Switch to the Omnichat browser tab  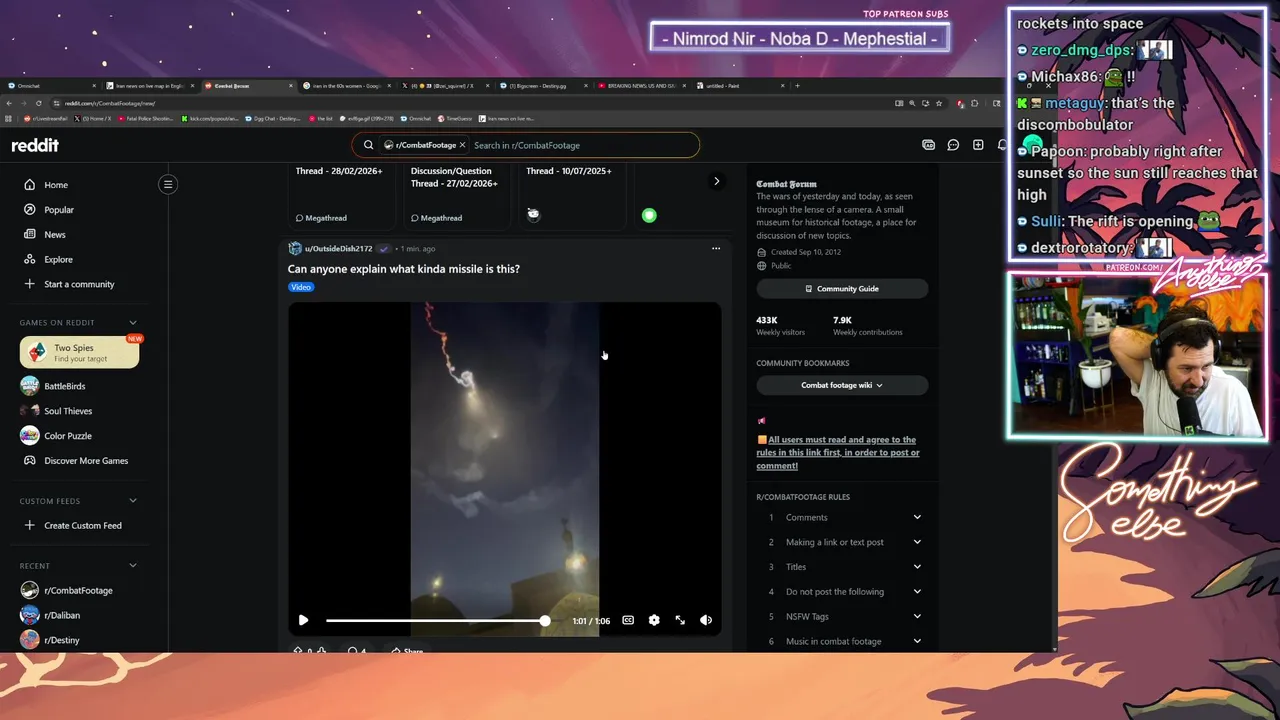(x=50, y=86)
